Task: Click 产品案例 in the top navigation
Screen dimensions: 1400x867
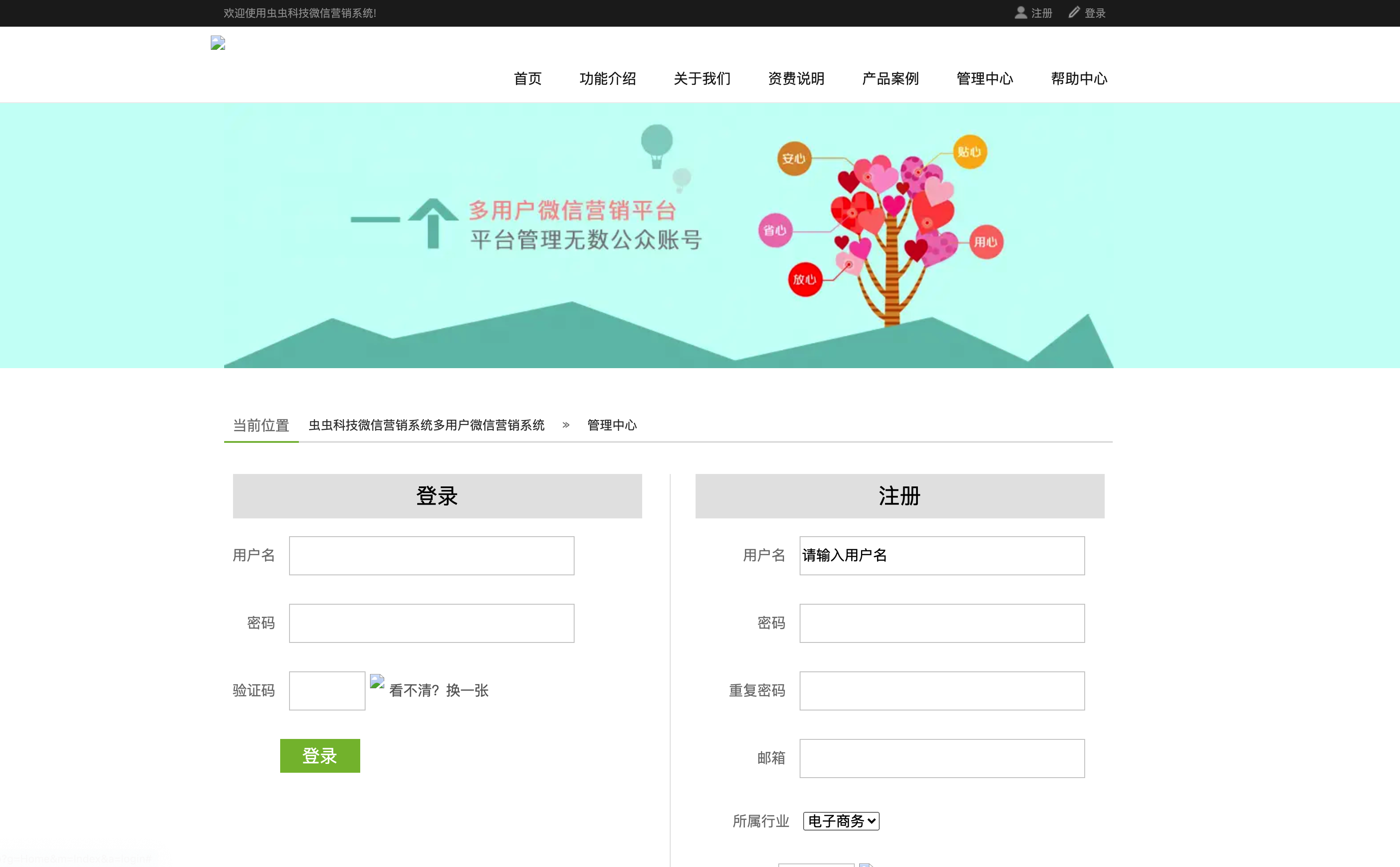Action: pyautogui.click(x=889, y=79)
